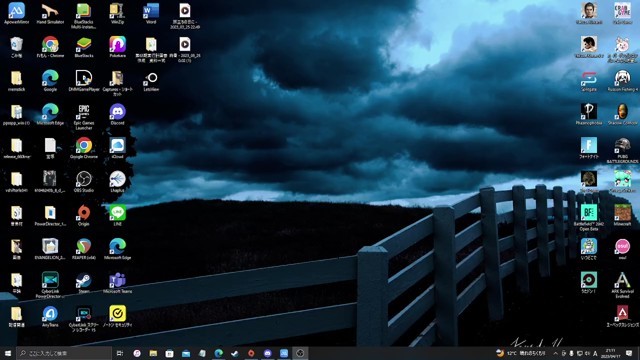Viewport: 640px width, 360px height.
Task: Select the Recycle Bin icon
Action: tap(16, 47)
